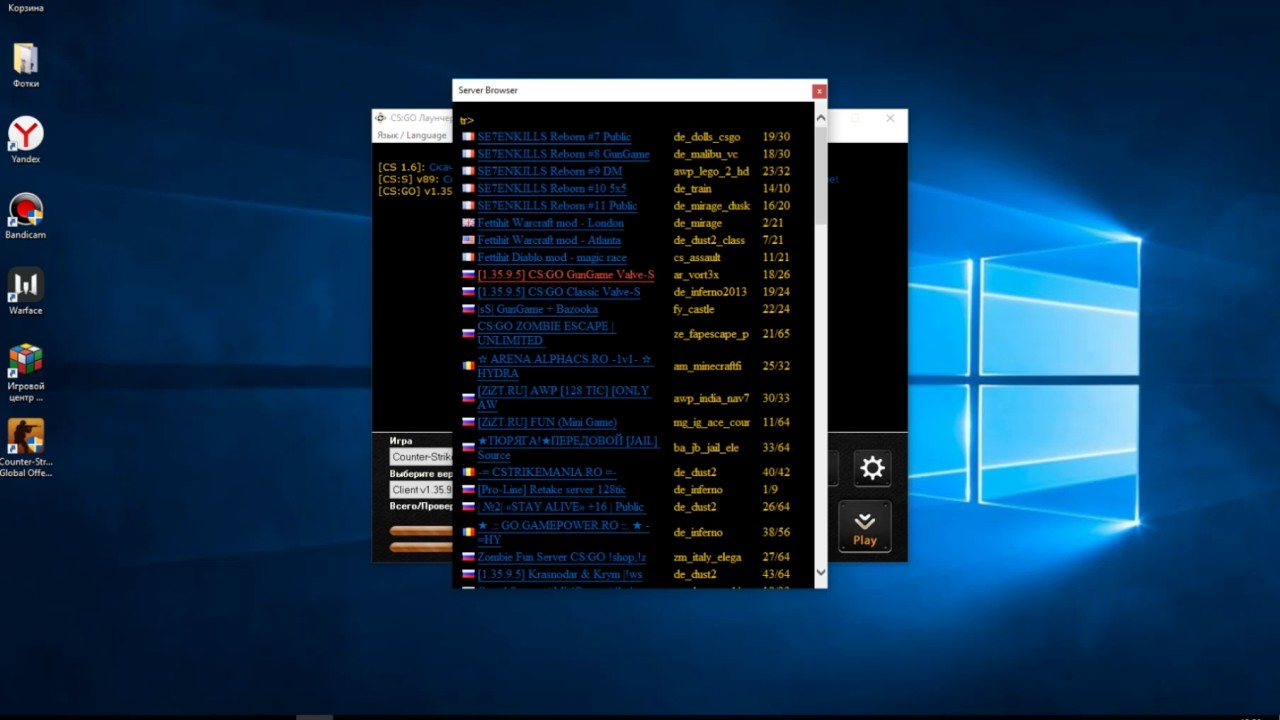The width and height of the screenshot is (1280, 720).
Task: Open [ZiZT.RU] AWP [128 TIC] server link
Action: tap(563, 398)
